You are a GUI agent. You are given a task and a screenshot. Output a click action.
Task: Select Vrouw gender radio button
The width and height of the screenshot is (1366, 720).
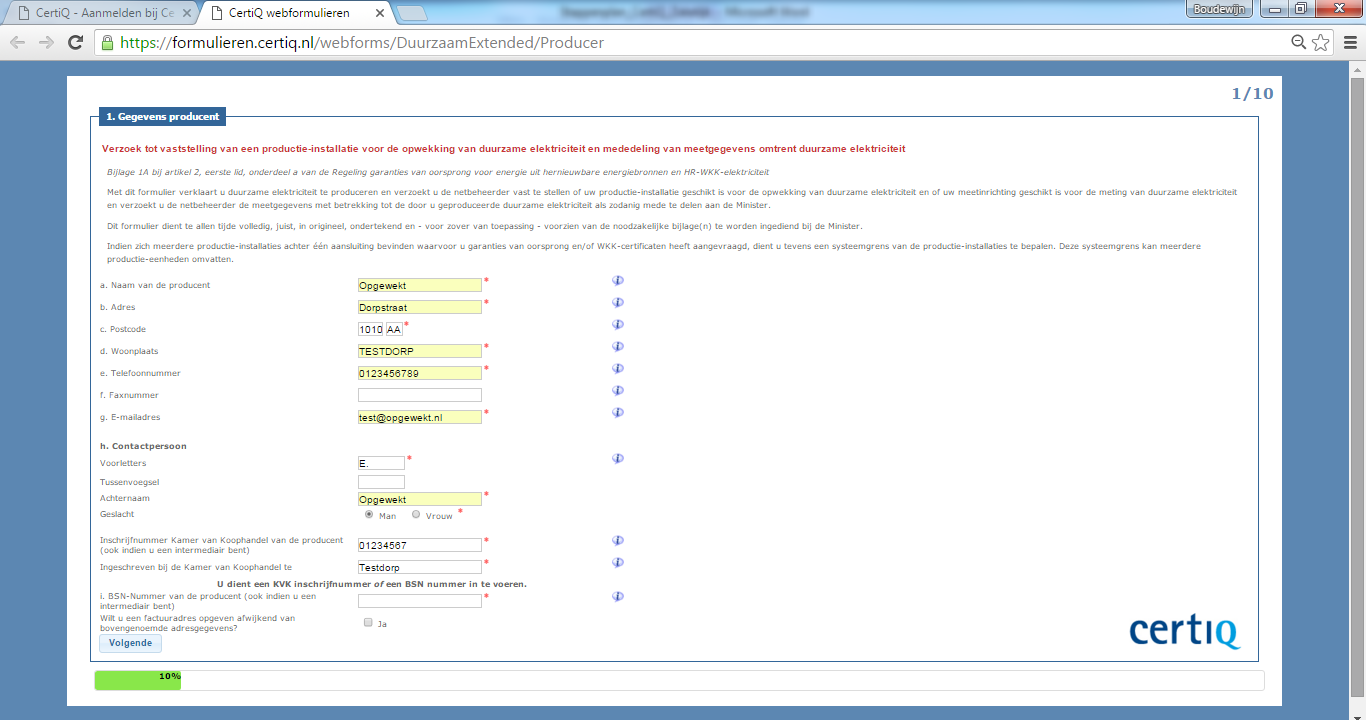(x=416, y=514)
